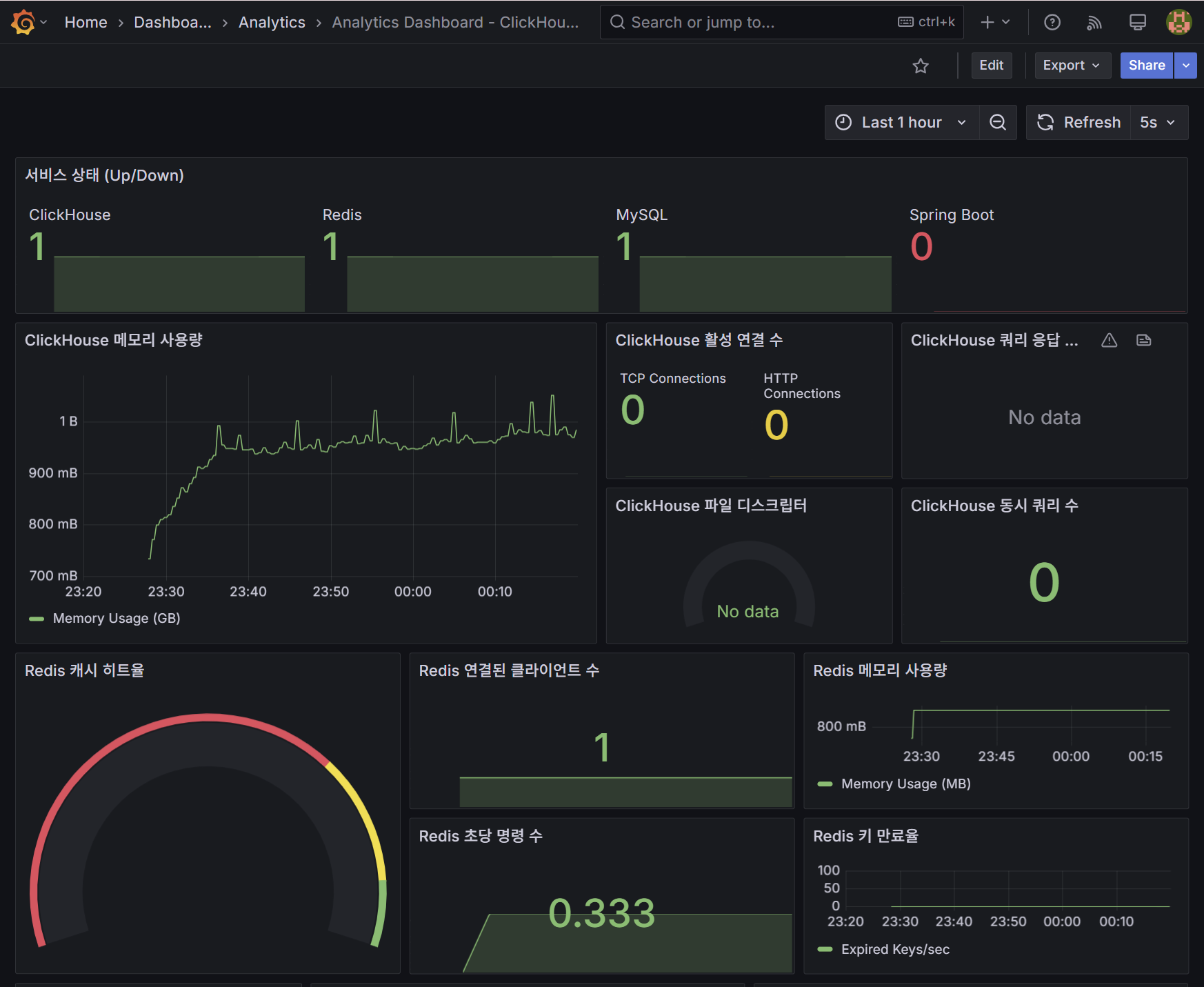1204x987 pixels.
Task: Open the Last 1 hour time range dropdown
Action: pos(901,122)
